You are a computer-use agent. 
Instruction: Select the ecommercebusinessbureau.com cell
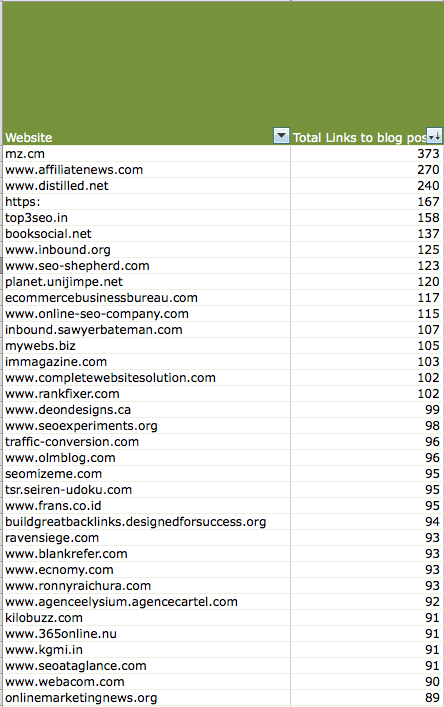coord(146,298)
